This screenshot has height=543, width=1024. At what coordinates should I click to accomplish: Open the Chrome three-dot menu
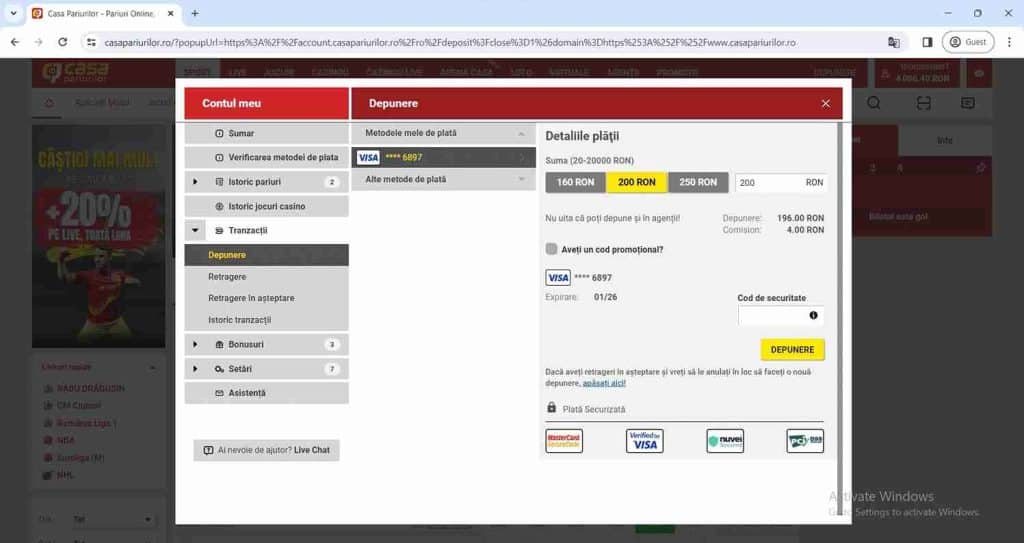[x=1009, y=42]
